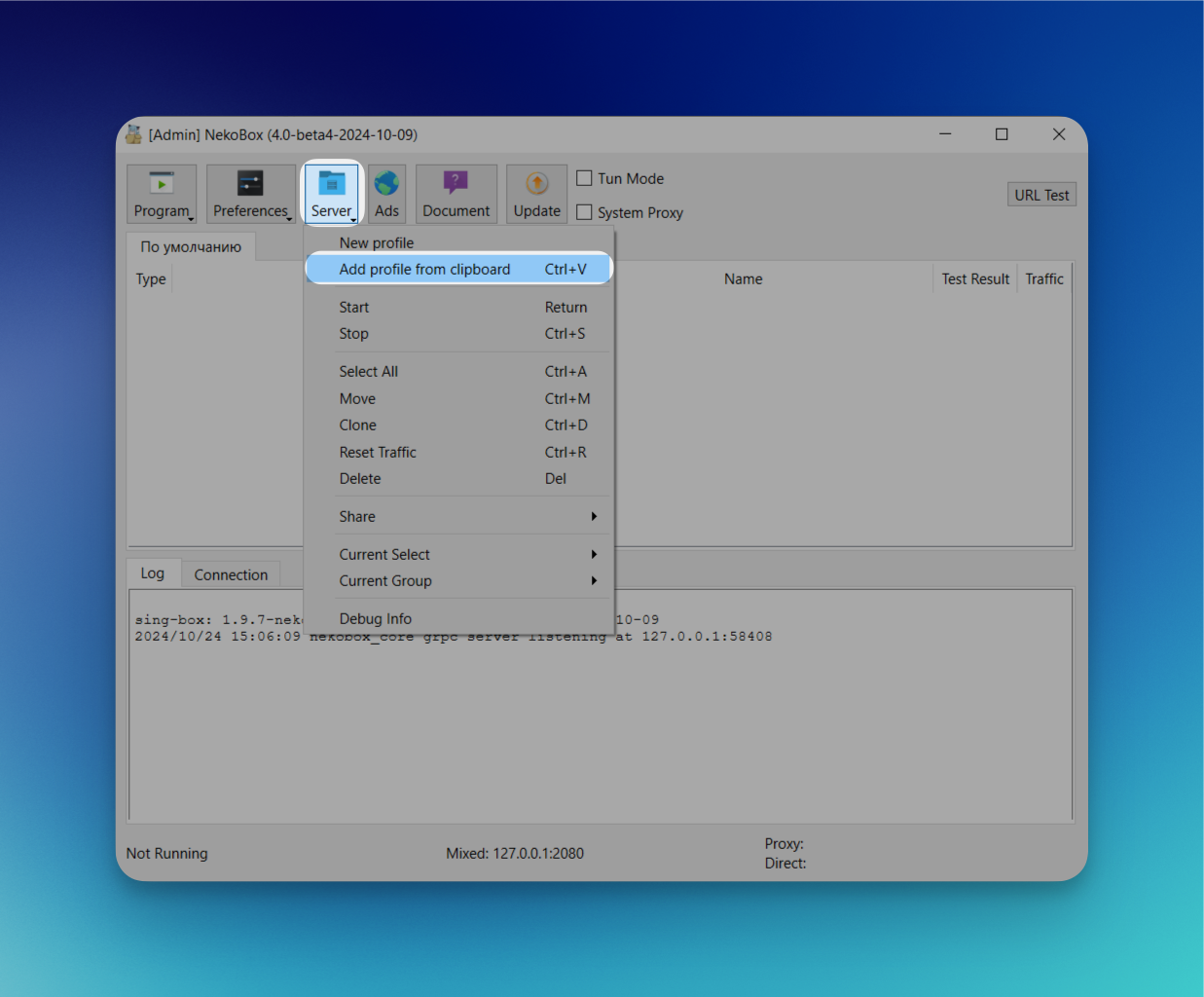Switch to the Connection tab

click(x=231, y=575)
